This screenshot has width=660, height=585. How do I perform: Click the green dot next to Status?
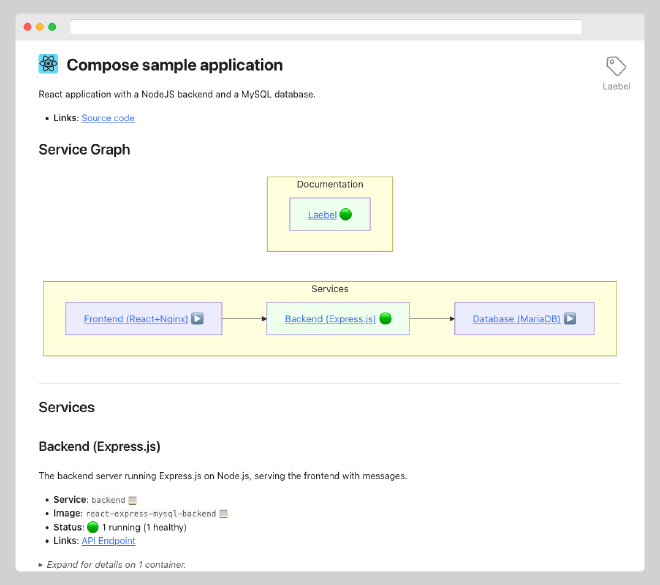(93, 527)
